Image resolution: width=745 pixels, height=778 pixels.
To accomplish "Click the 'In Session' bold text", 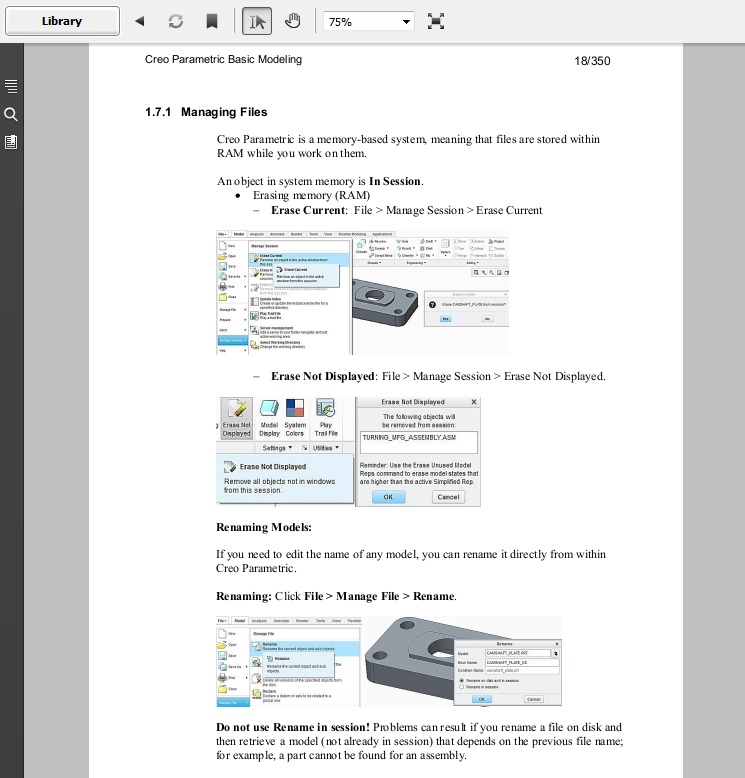I will [x=395, y=181].
